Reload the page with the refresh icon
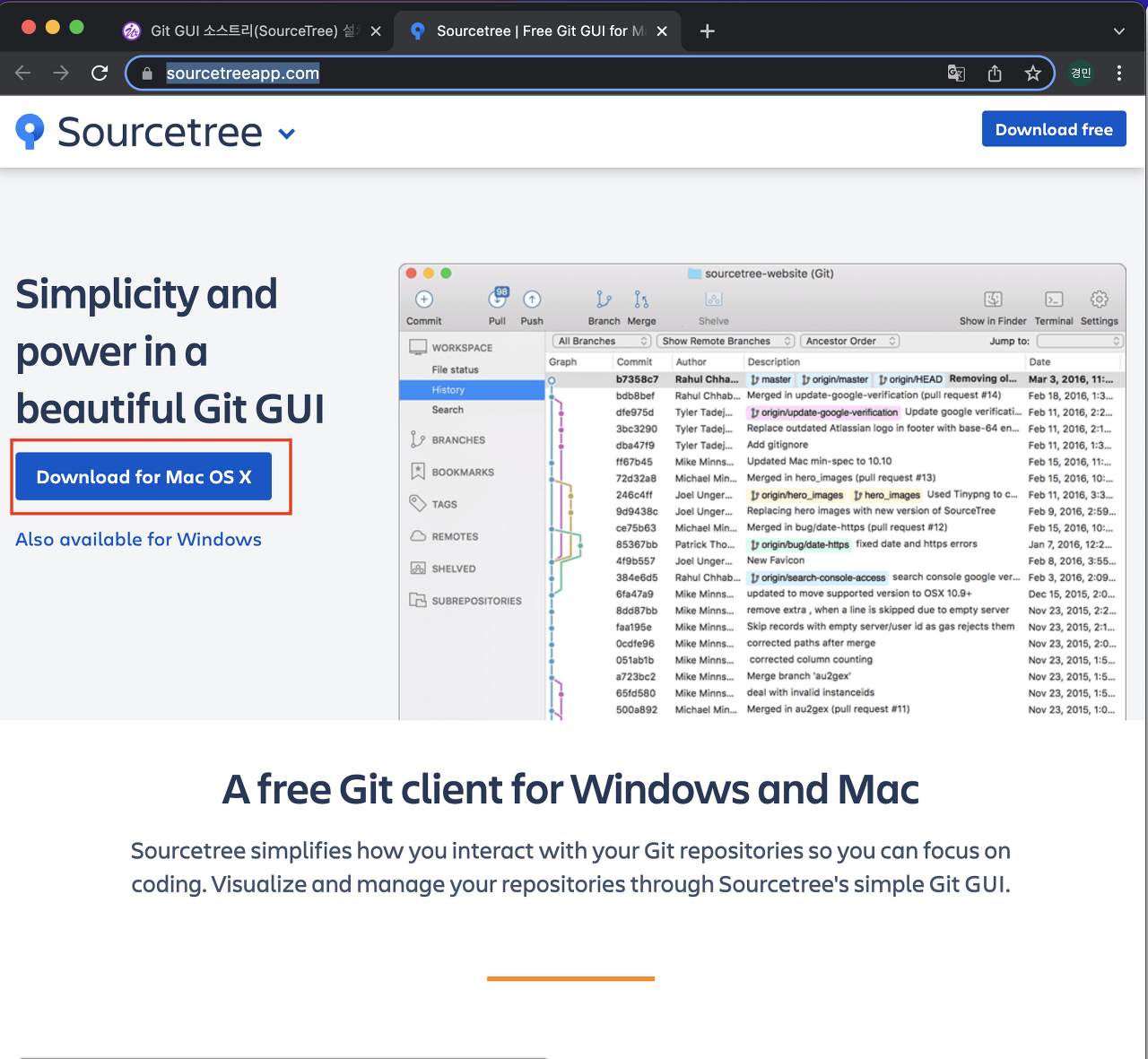The height and width of the screenshot is (1059, 1148). pyautogui.click(x=100, y=73)
